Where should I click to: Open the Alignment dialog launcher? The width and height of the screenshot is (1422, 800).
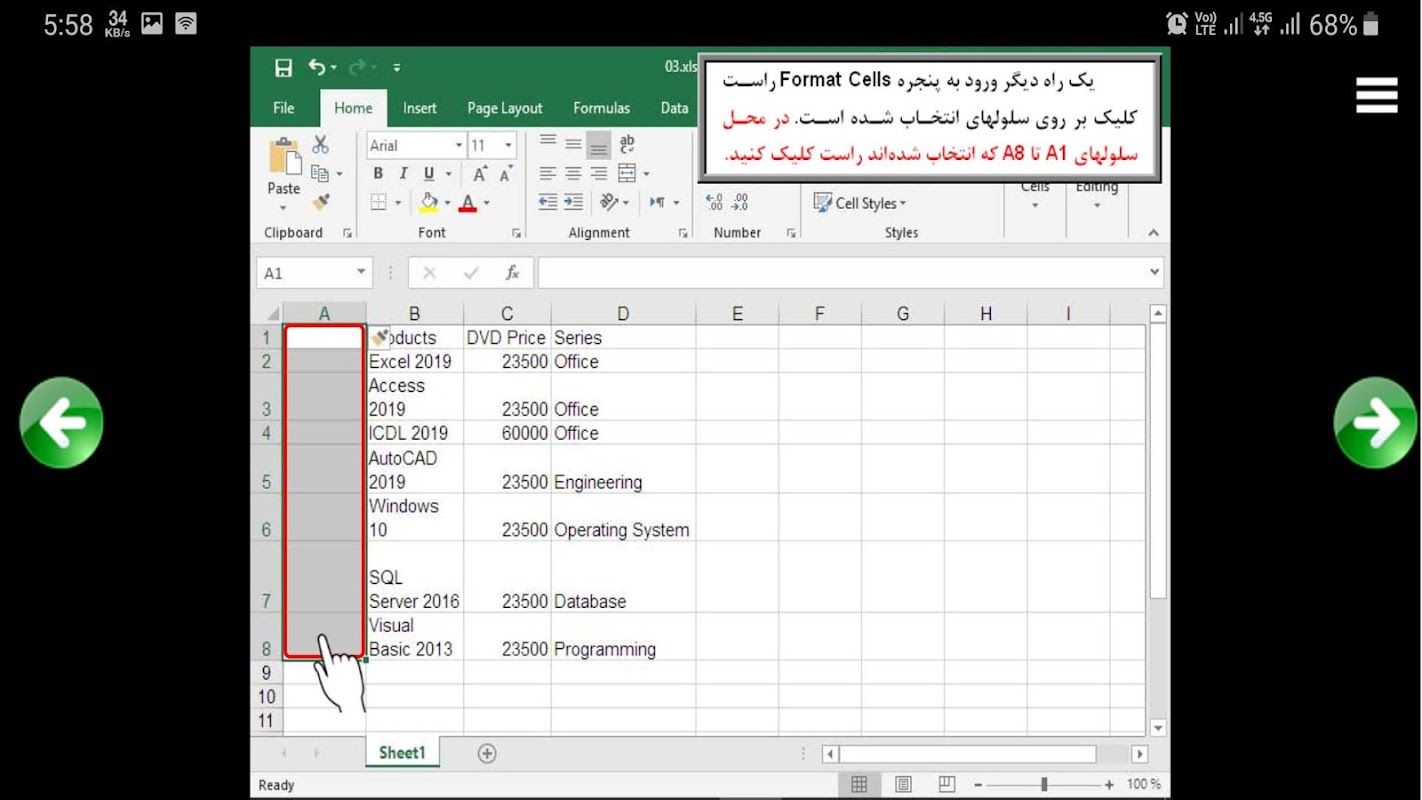pyautogui.click(x=683, y=233)
